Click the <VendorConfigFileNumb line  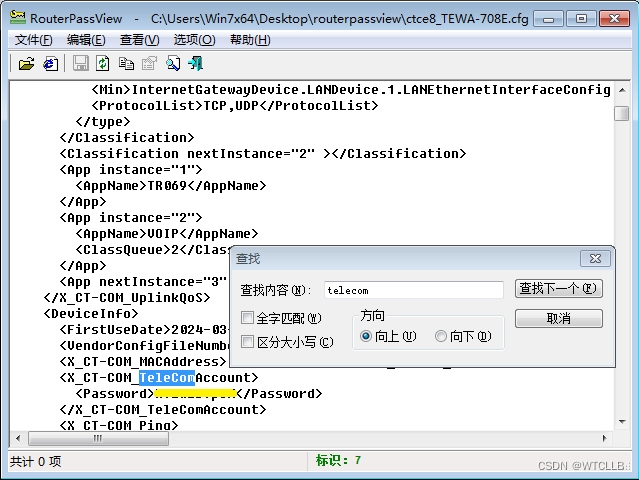[x=145, y=346]
